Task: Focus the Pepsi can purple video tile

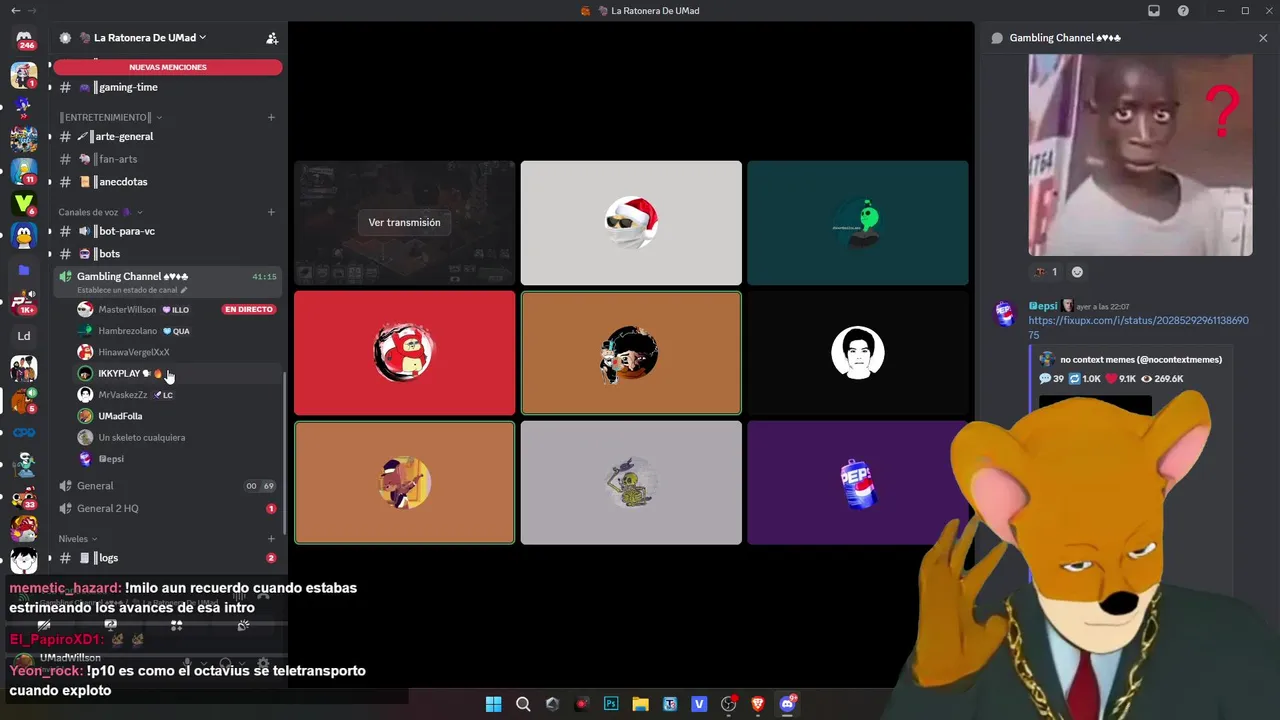Action: point(858,483)
